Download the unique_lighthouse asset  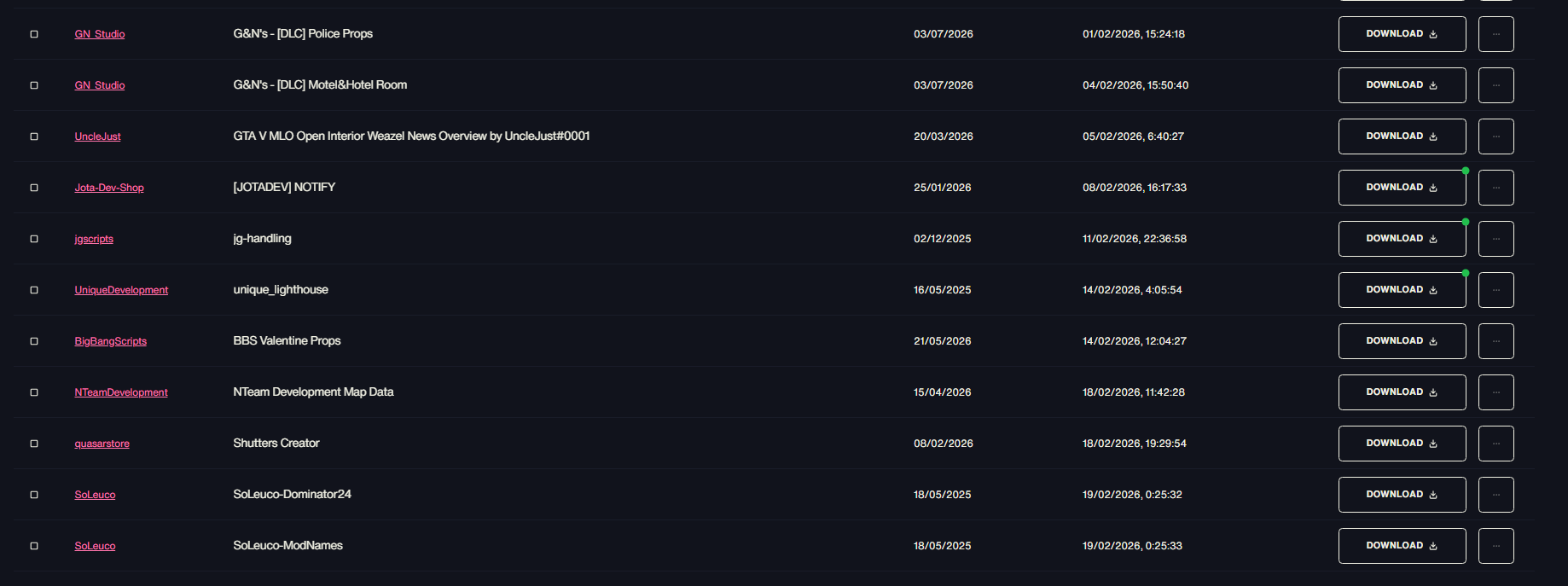(x=1402, y=290)
